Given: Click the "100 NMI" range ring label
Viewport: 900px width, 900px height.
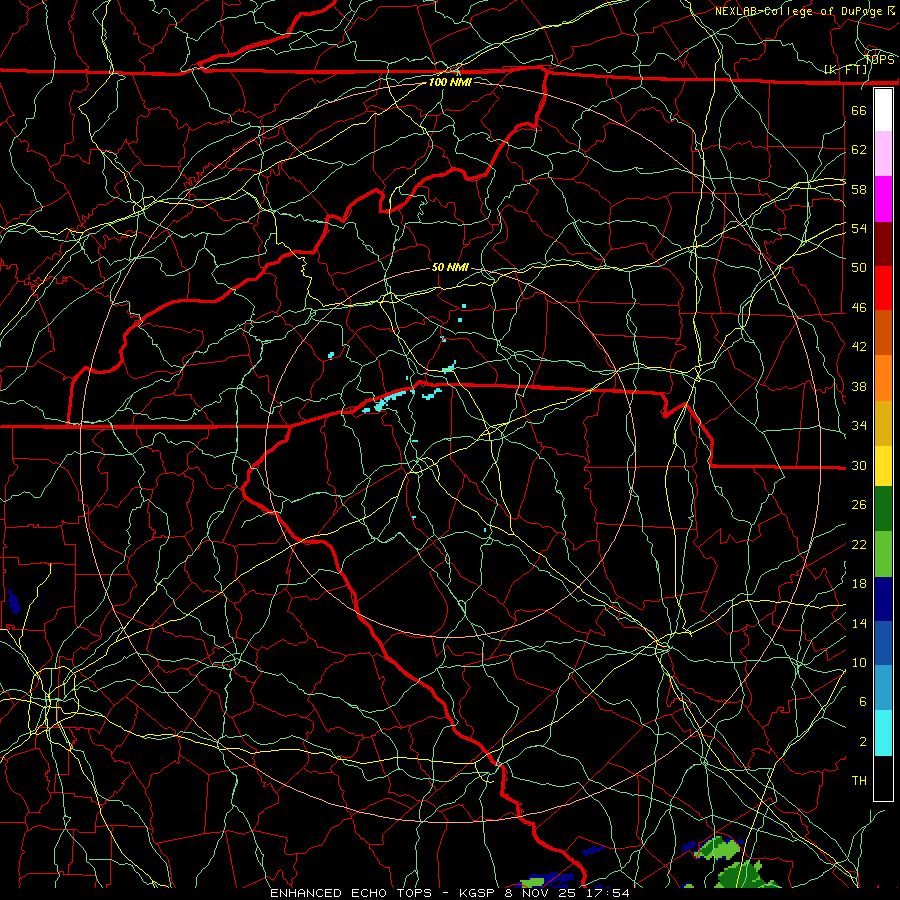Looking at the screenshot, I should pos(450,82).
